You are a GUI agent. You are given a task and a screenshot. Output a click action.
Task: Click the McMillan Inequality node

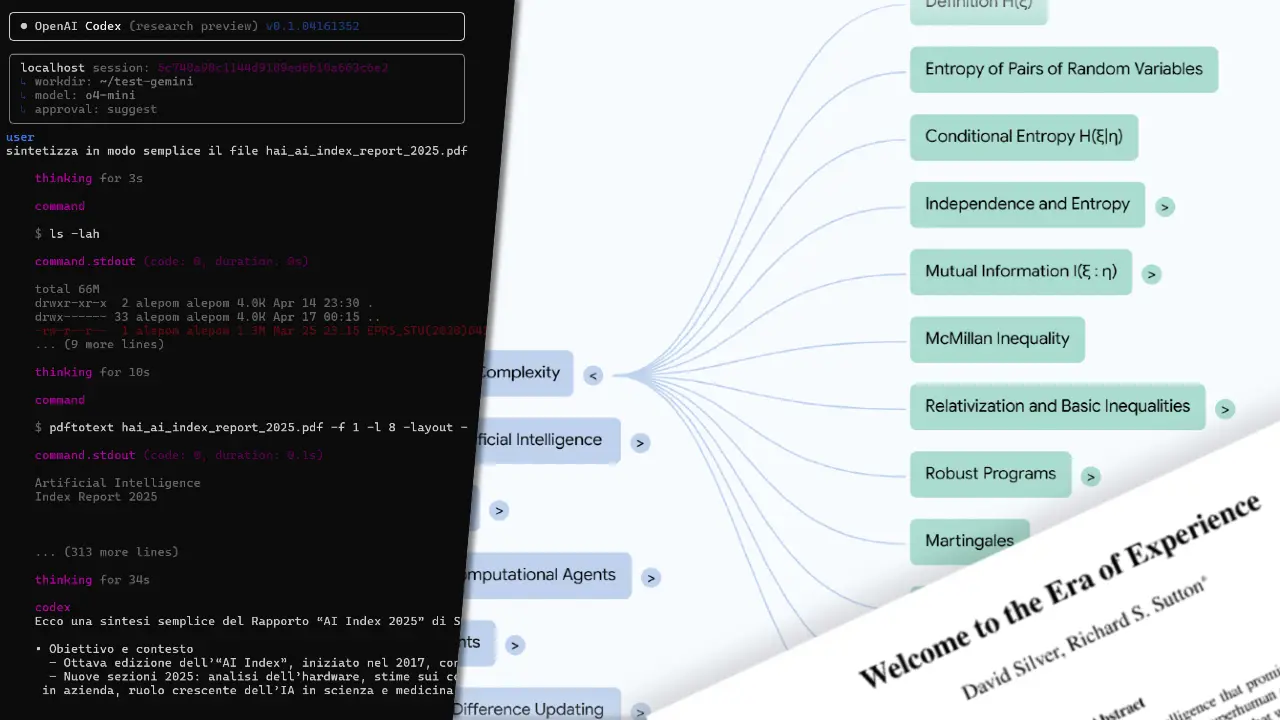pos(996,339)
